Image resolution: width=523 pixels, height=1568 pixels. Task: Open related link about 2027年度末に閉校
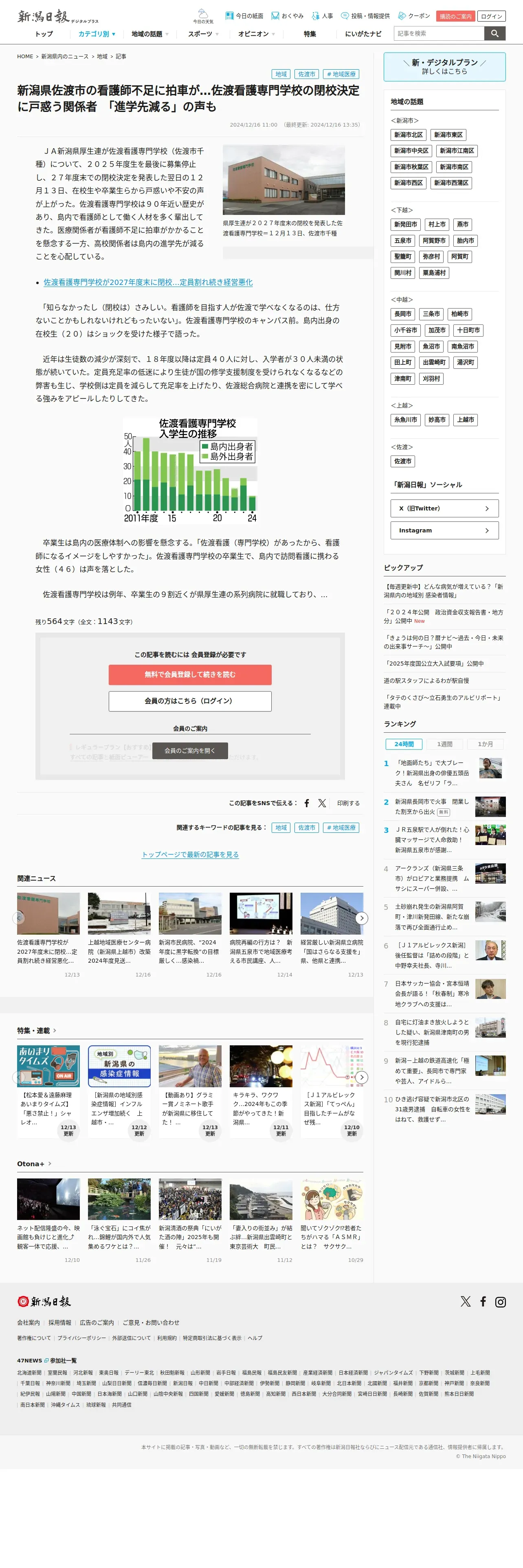[x=148, y=283]
